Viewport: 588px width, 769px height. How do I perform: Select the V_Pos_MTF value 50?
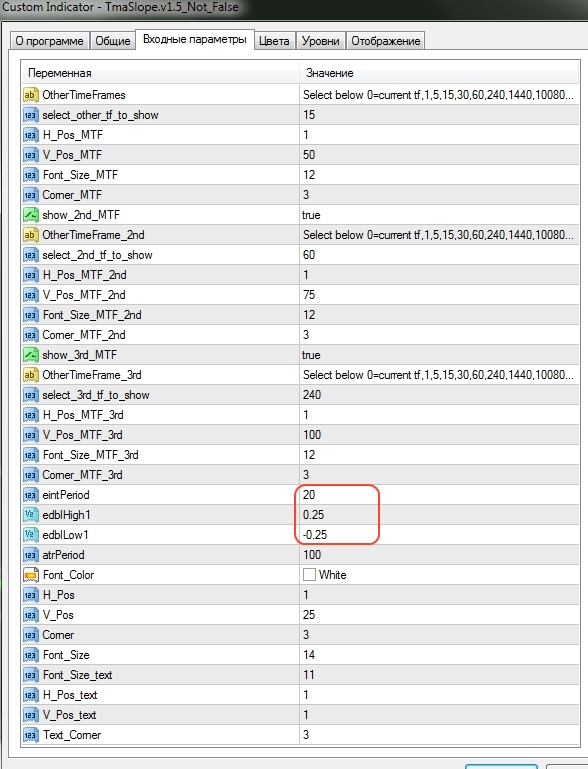[x=309, y=155]
